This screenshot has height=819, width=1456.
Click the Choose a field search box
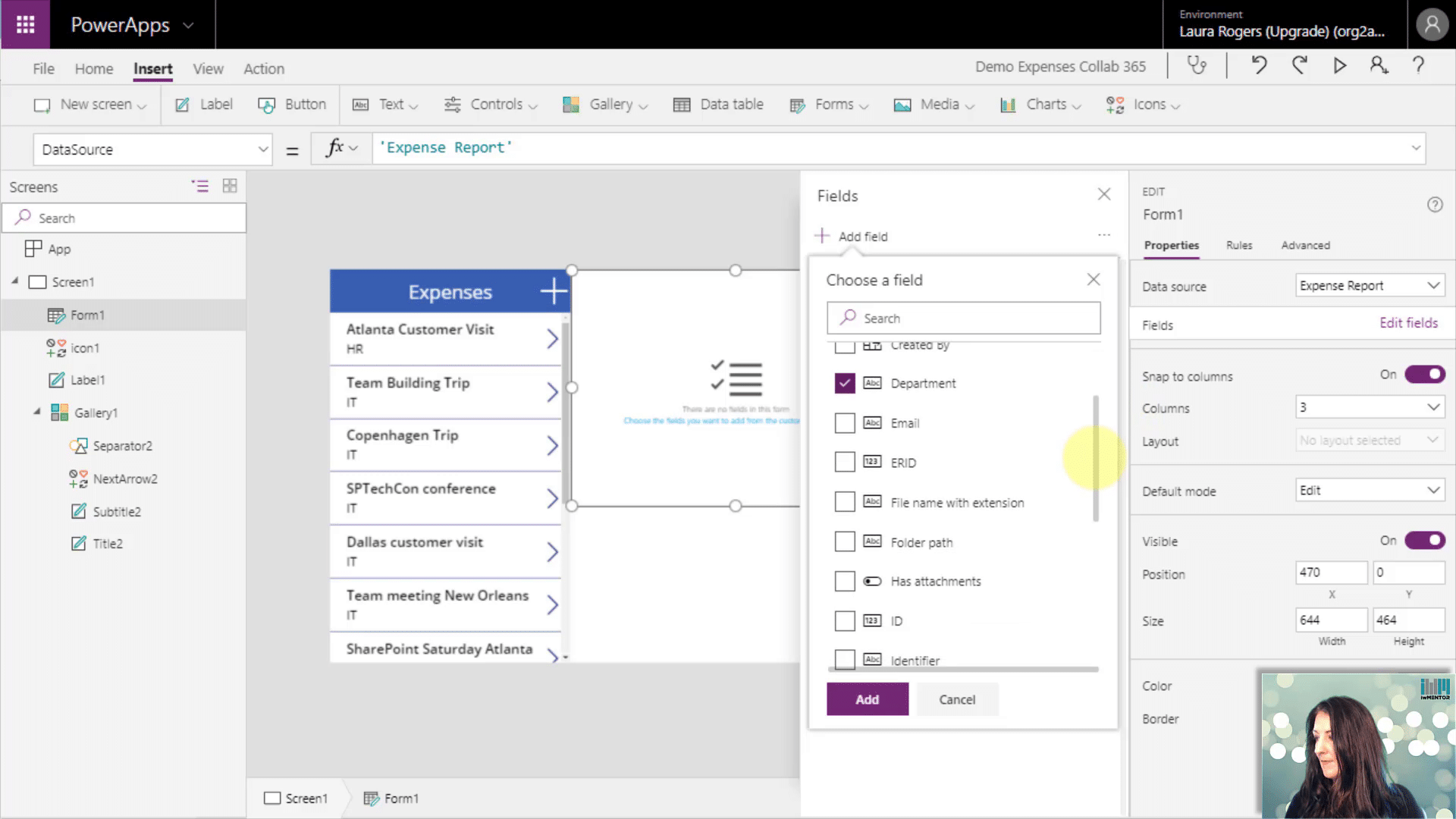(963, 318)
